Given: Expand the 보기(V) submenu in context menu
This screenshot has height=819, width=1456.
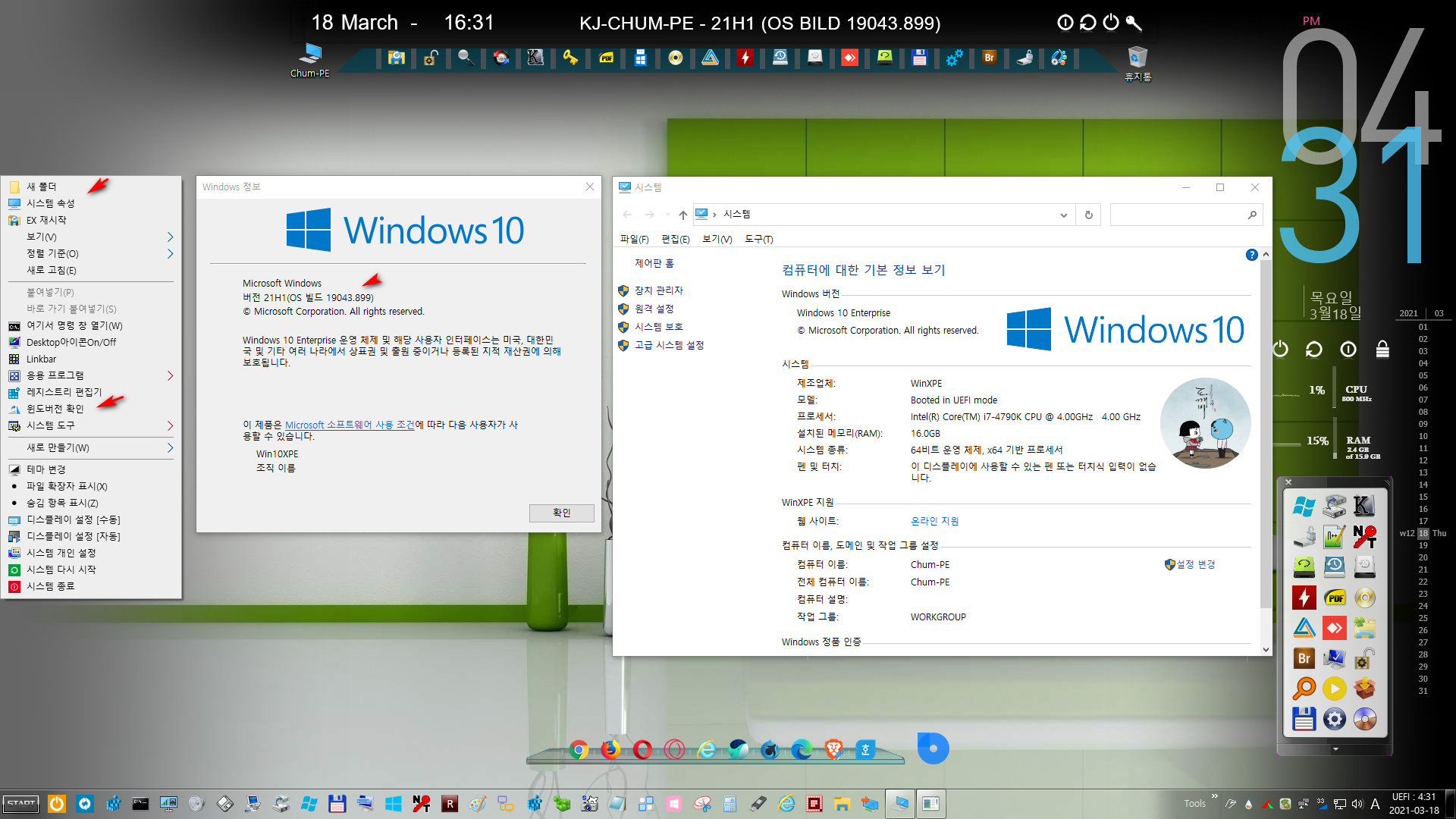Looking at the screenshot, I should click(x=91, y=237).
